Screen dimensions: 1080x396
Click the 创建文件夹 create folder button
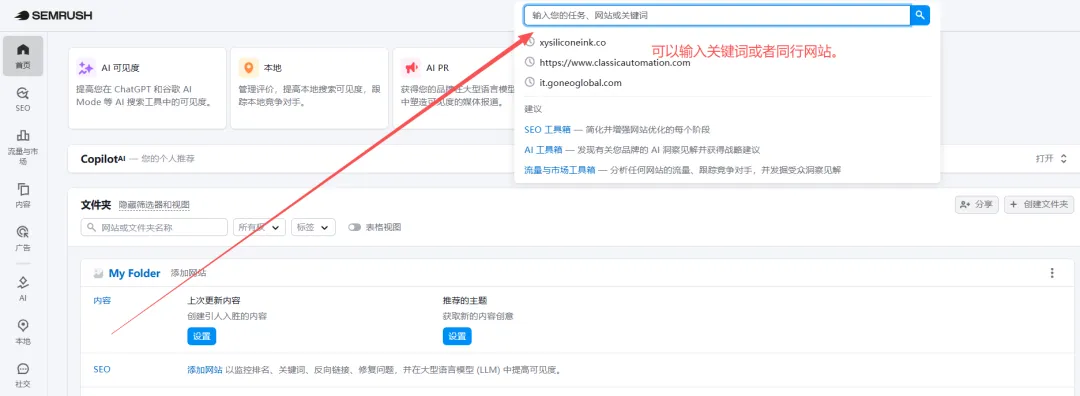(x=1039, y=205)
